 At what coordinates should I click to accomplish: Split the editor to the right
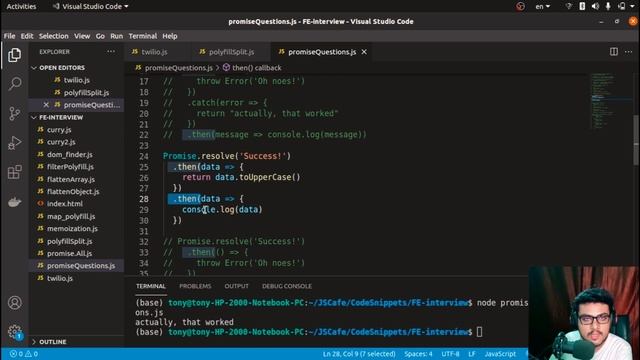[613, 52]
